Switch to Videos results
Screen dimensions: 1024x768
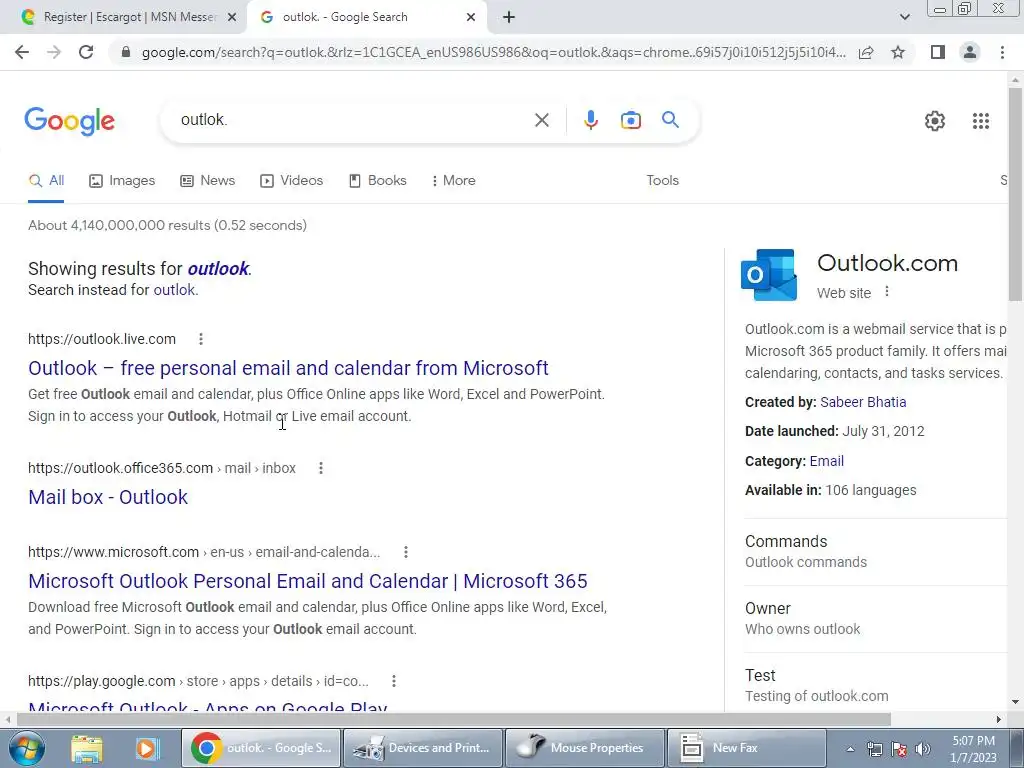(291, 180)
